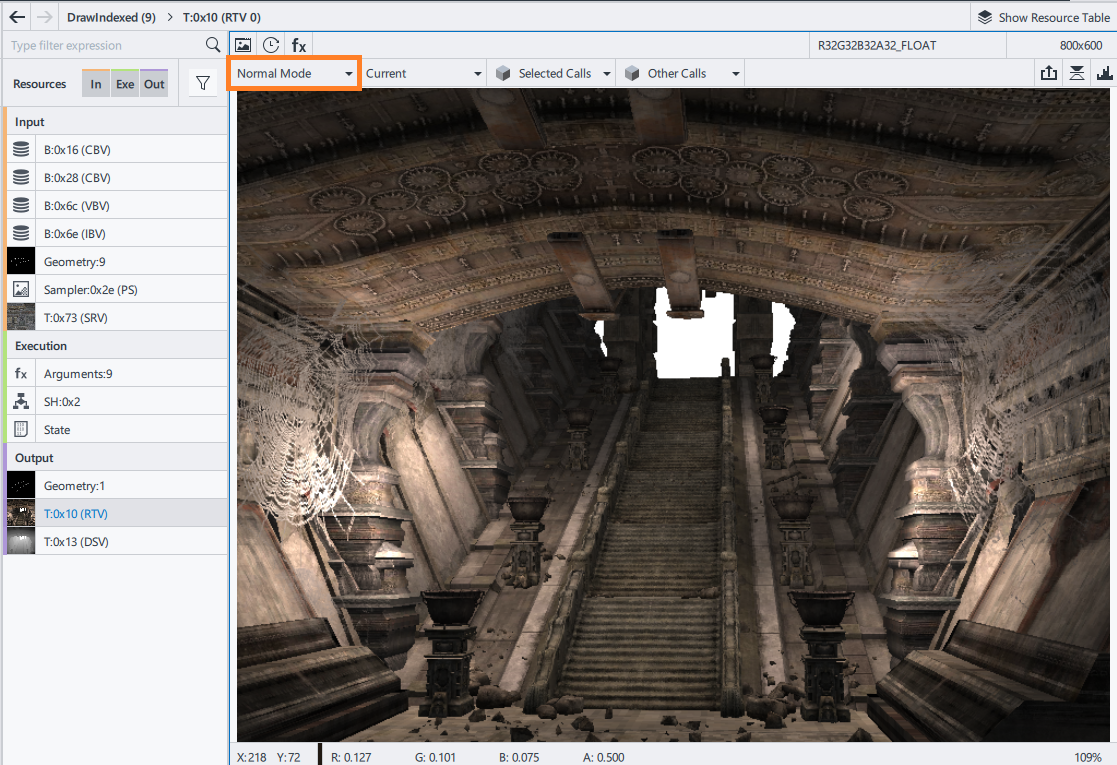Toggle the Out resources filter
Screen dimensions: 1117x765
(x=154, y=84)
